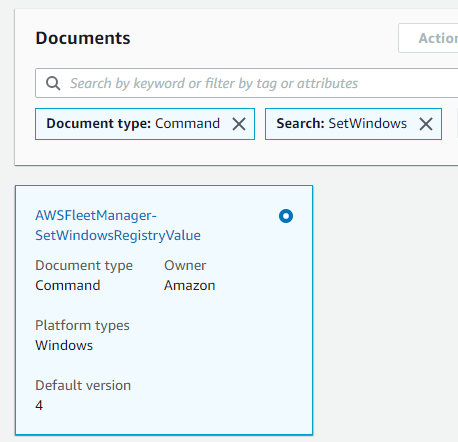
Task: Click the Search: SetWindows filter chip
Action: [x=353, y=124]
